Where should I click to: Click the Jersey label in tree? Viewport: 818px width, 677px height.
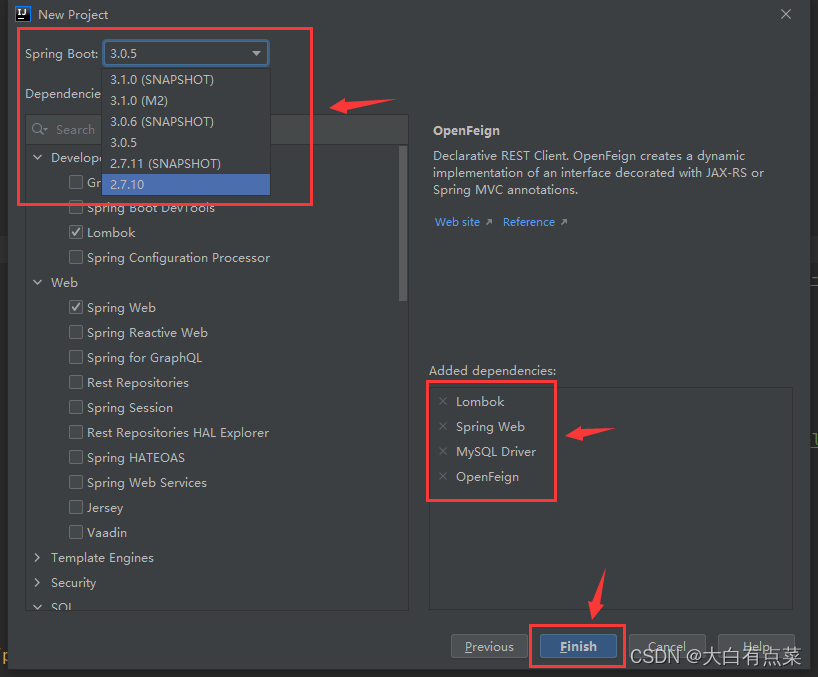105,507
